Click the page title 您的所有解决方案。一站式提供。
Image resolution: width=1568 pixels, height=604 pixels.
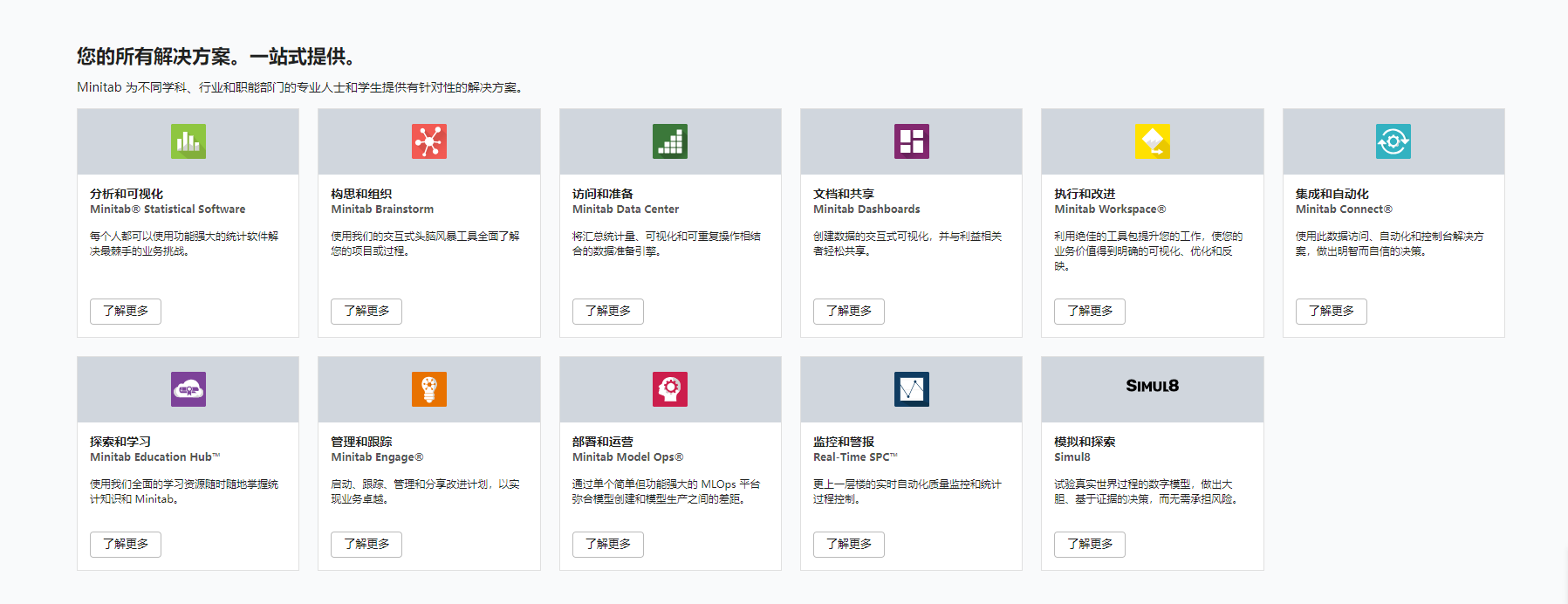click(x=217, y=57)
